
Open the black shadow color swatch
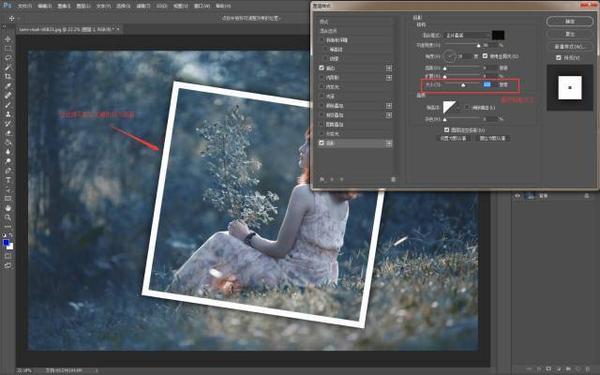click(498, 35)
